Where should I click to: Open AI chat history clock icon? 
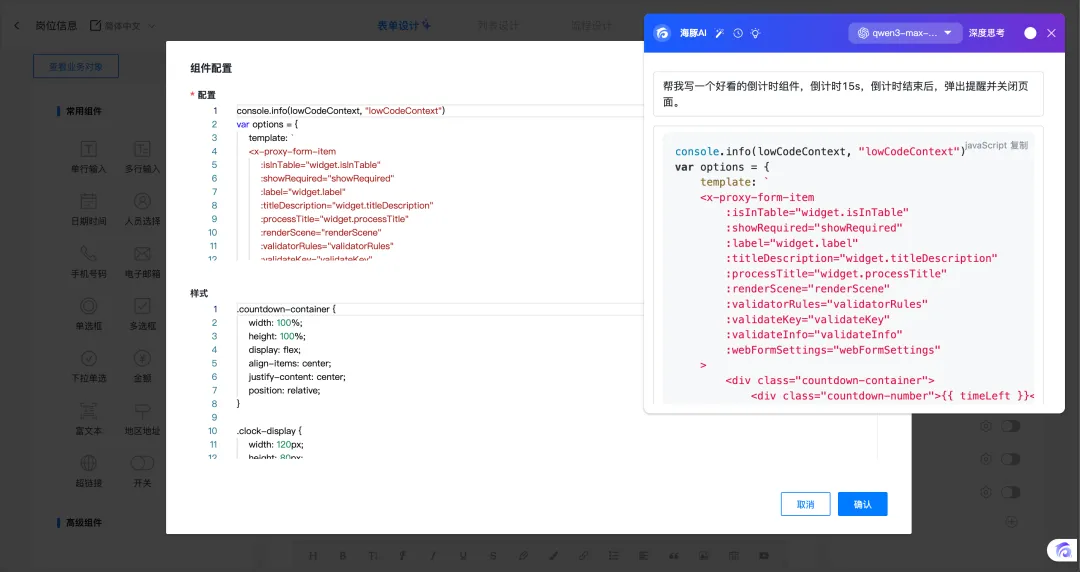coord(738,33)
